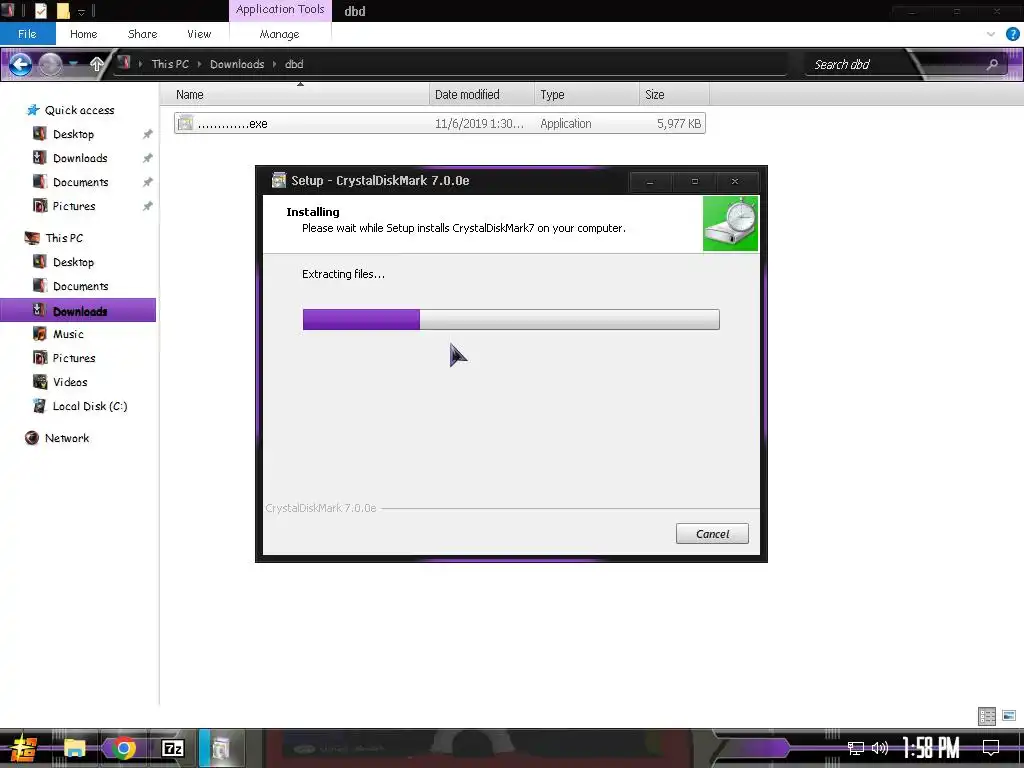Click dbd in the address breadcrumb
The image size is (1024, 768).
[295, 64]
